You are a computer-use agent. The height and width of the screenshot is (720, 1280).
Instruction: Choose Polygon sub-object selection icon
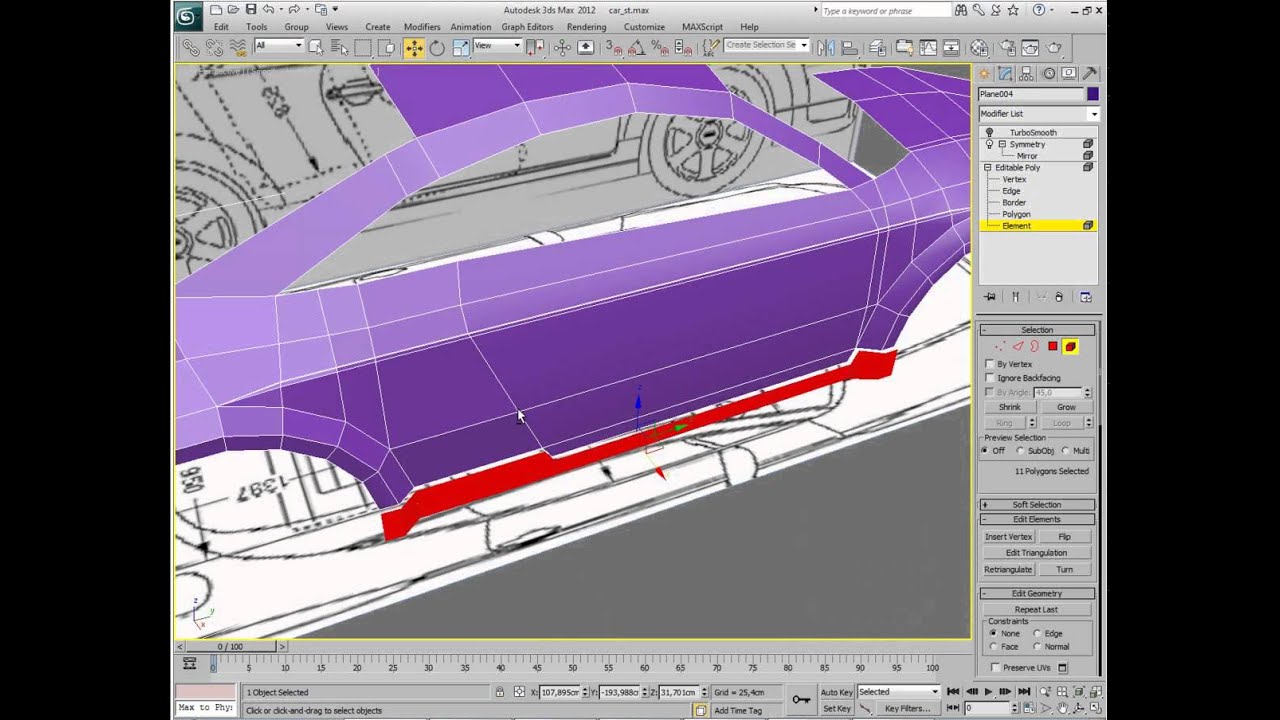pyautogui.click(x=1052, y=346)
